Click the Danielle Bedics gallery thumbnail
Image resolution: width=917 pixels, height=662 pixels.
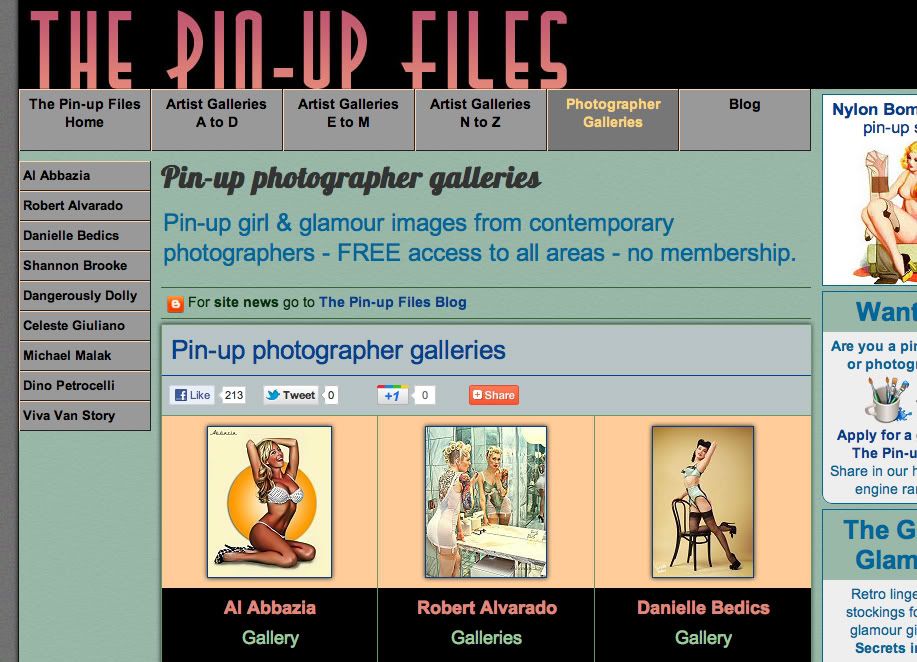pyautogui.click(x=703, y=502)
